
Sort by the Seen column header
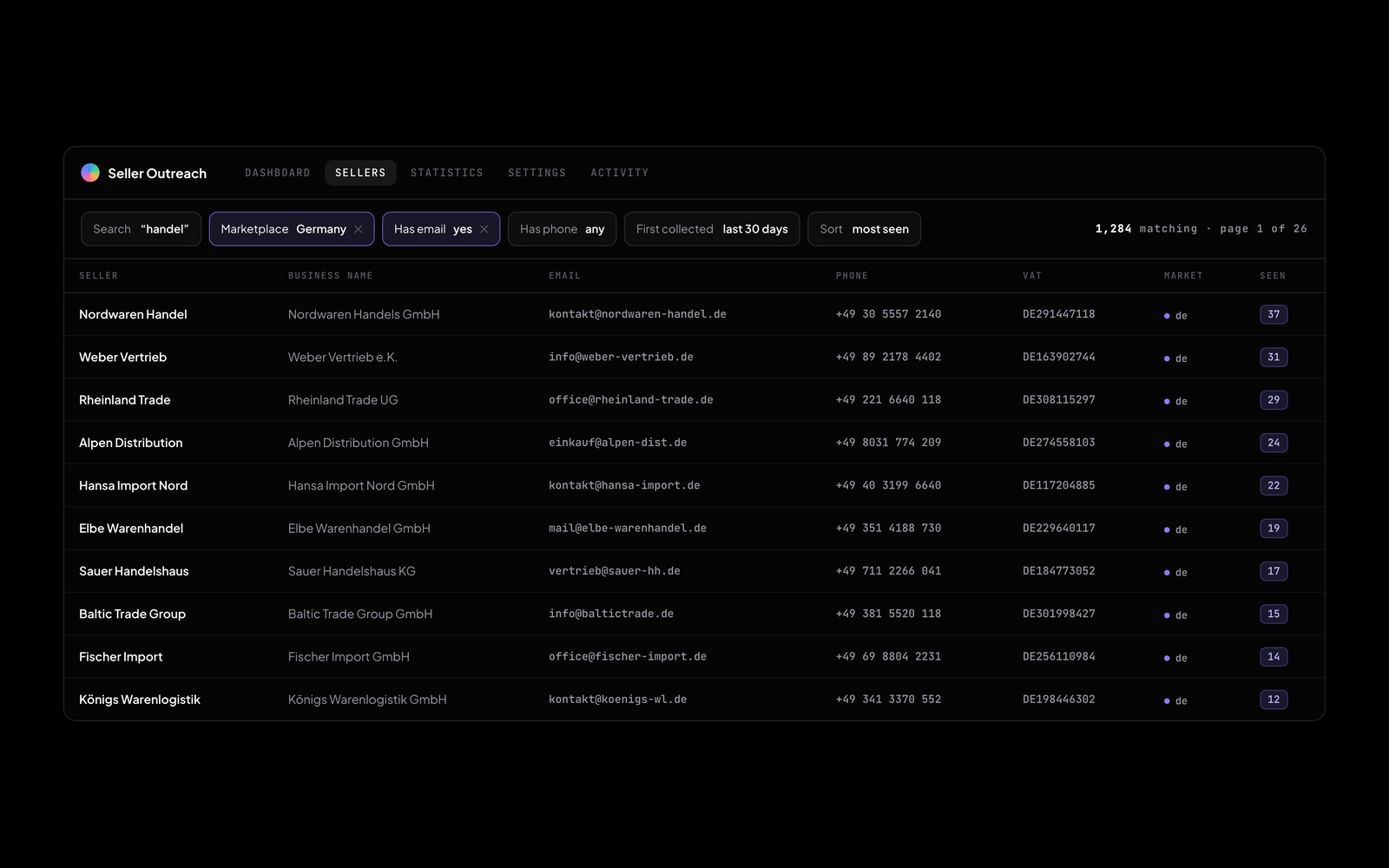tap(1273, 276)
